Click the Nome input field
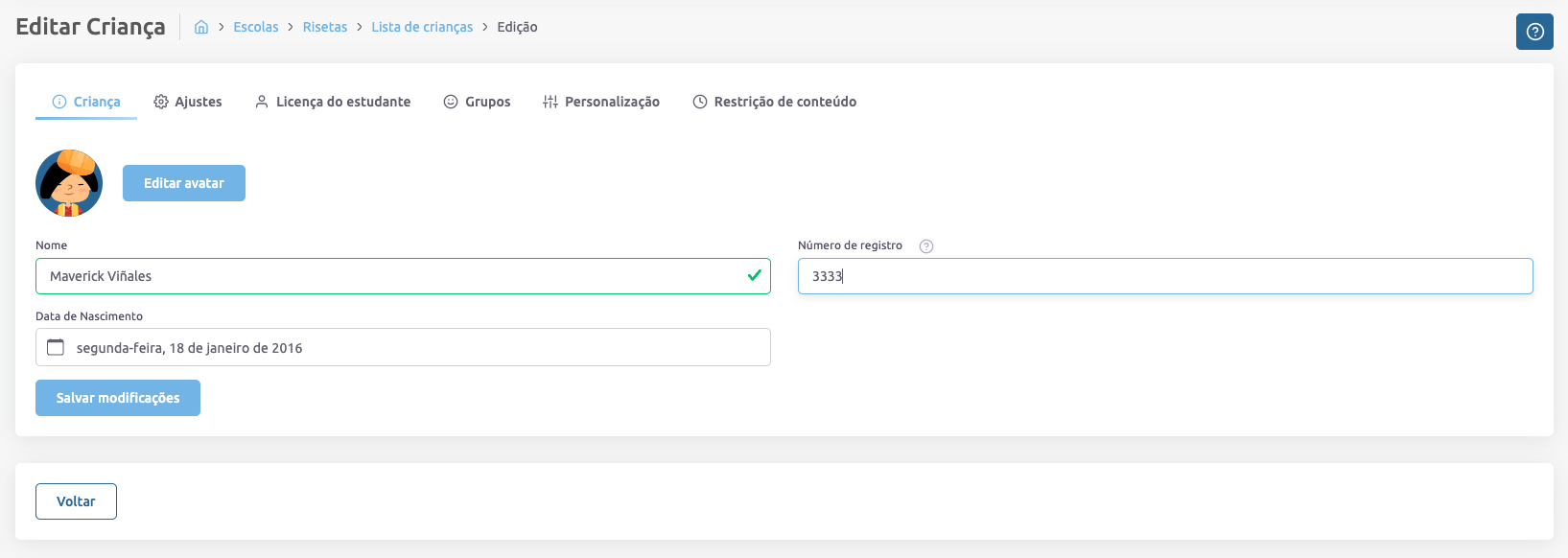 point(393,276)
